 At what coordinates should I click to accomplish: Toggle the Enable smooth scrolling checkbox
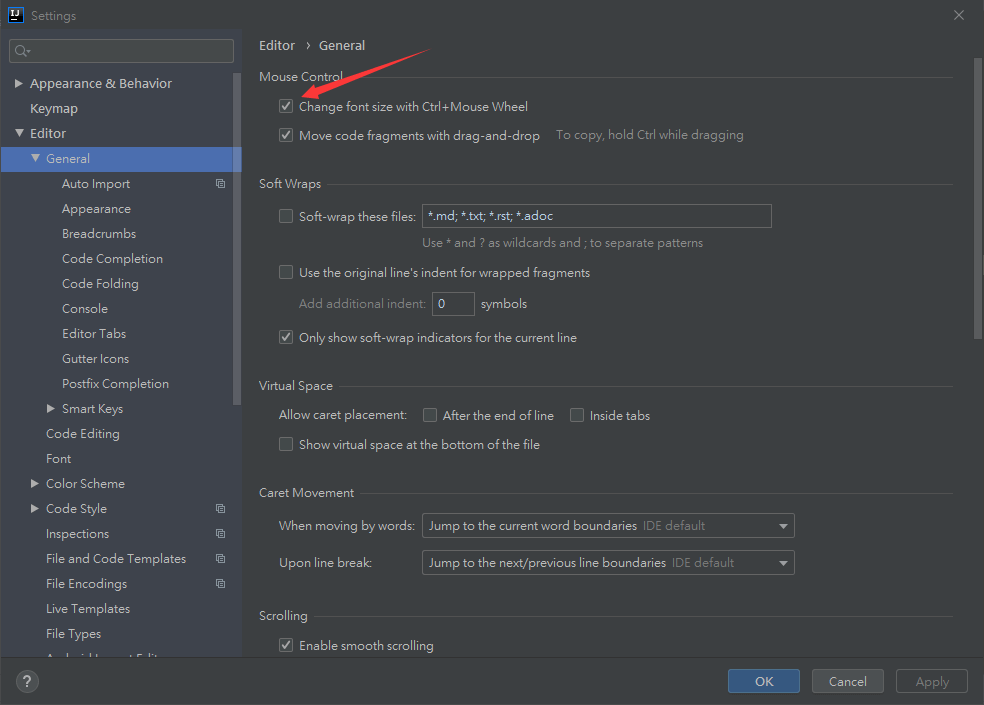coord(286,646)
